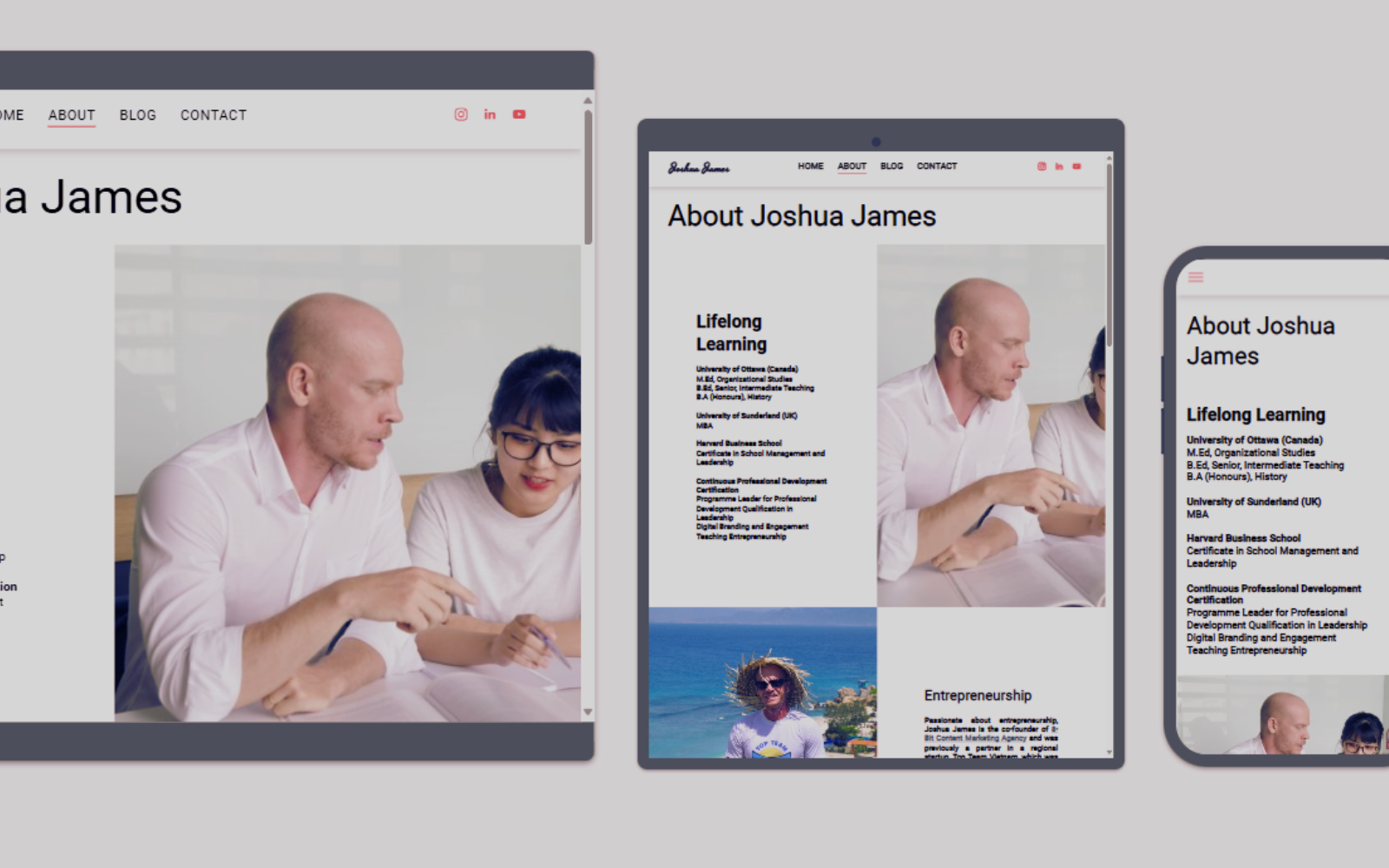Screen dimensions: 1389x868
Task: Open BLOG in the desktop preview navigation
Action: (x=138, y=115)
